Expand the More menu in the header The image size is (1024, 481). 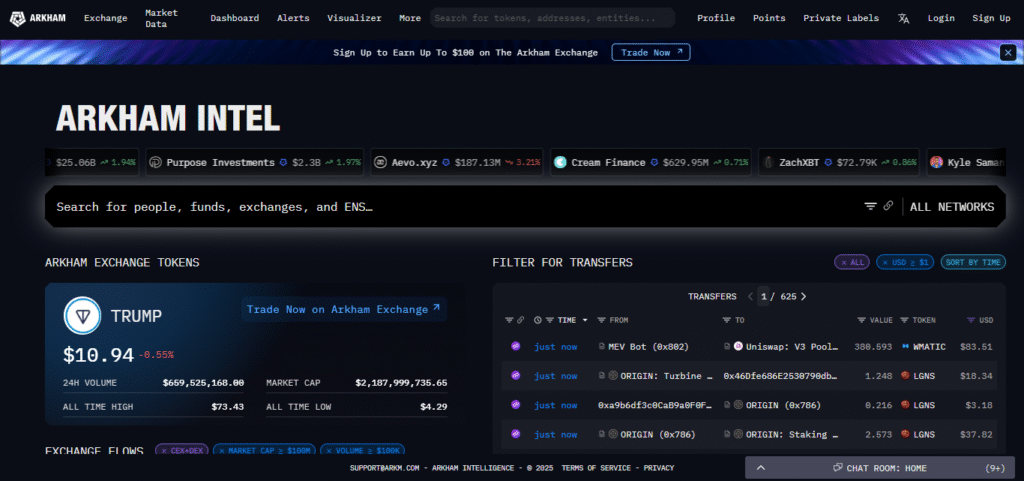click(x=410, y=18)
